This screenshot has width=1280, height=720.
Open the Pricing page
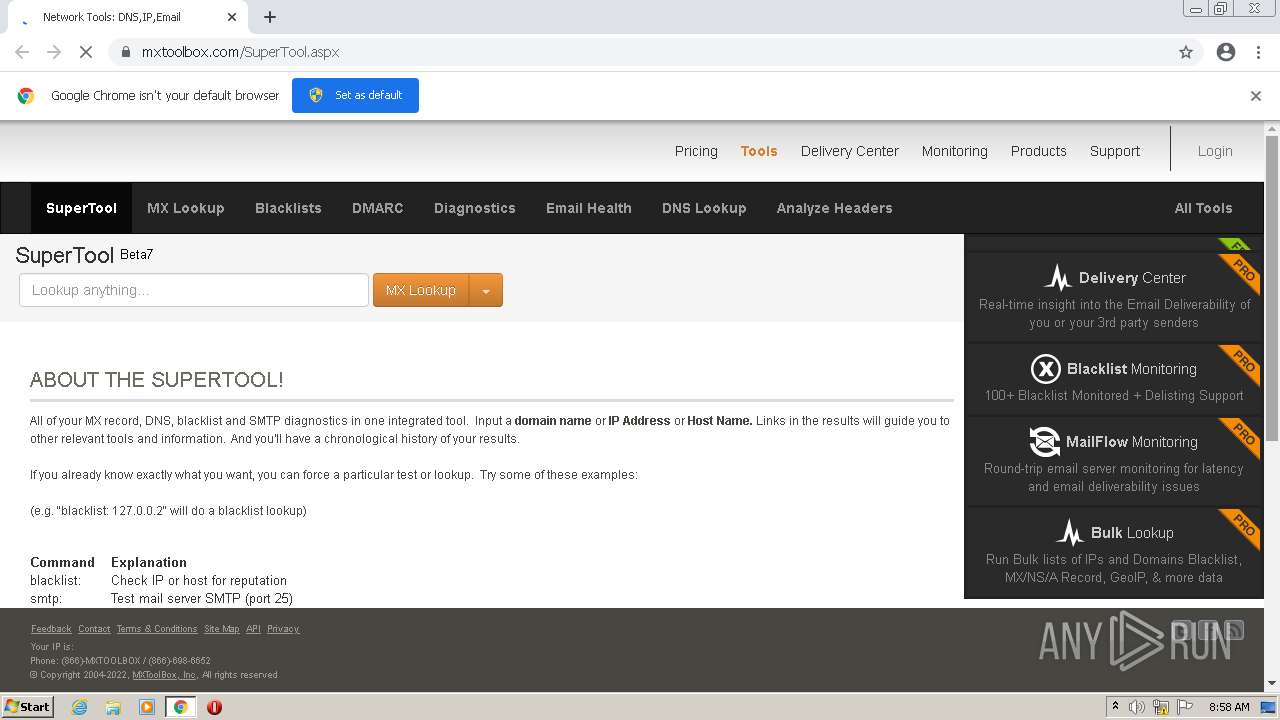click(696, 151)
